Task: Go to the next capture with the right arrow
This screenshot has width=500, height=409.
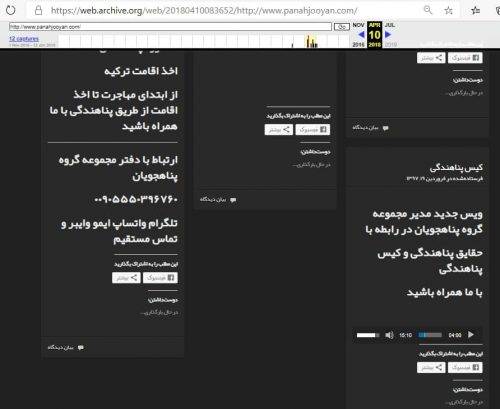Action: click(388, 34)
